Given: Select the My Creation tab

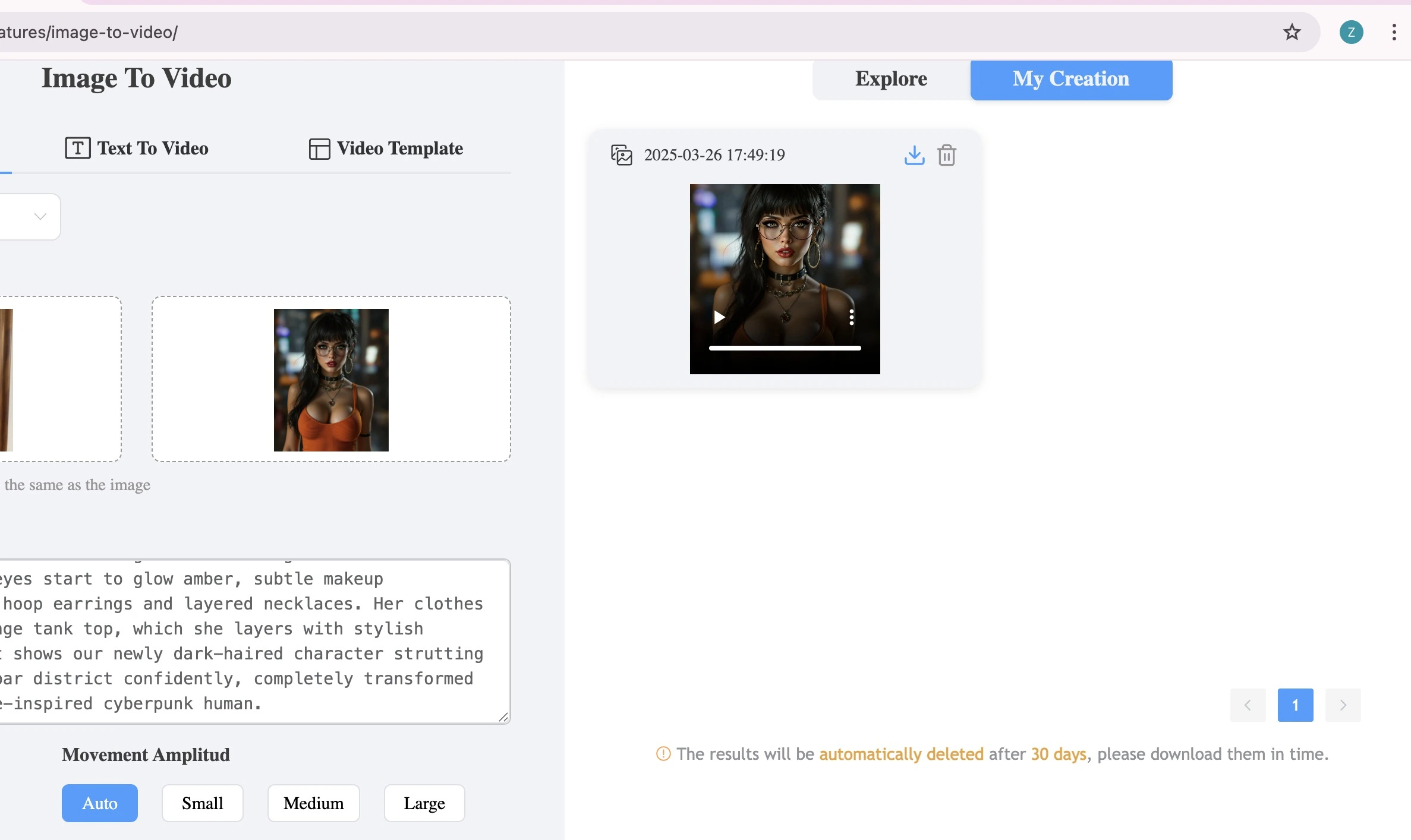Looking at the screenshot, I should [1071, 79].
